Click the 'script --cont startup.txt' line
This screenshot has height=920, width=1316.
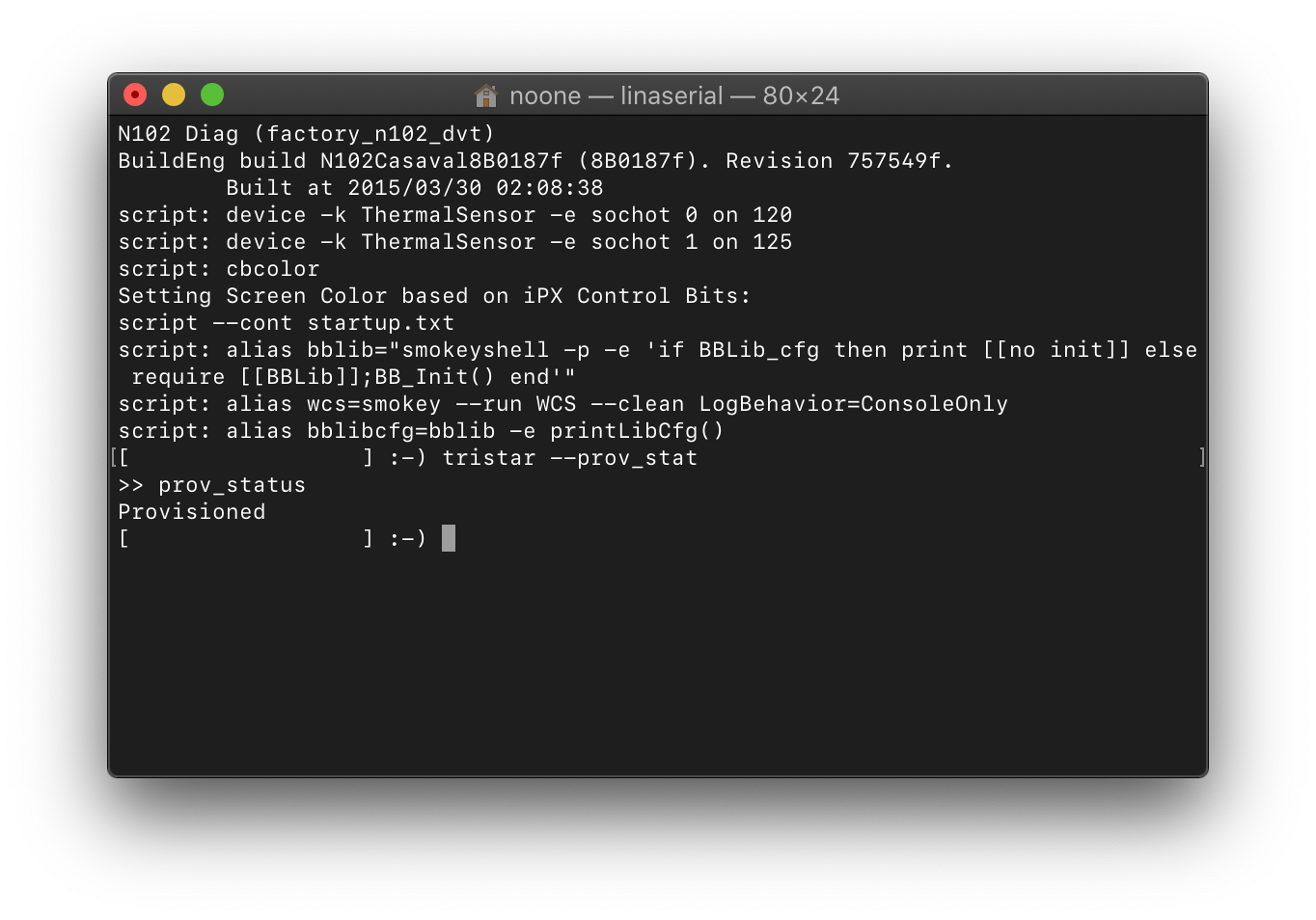point(287,323)
